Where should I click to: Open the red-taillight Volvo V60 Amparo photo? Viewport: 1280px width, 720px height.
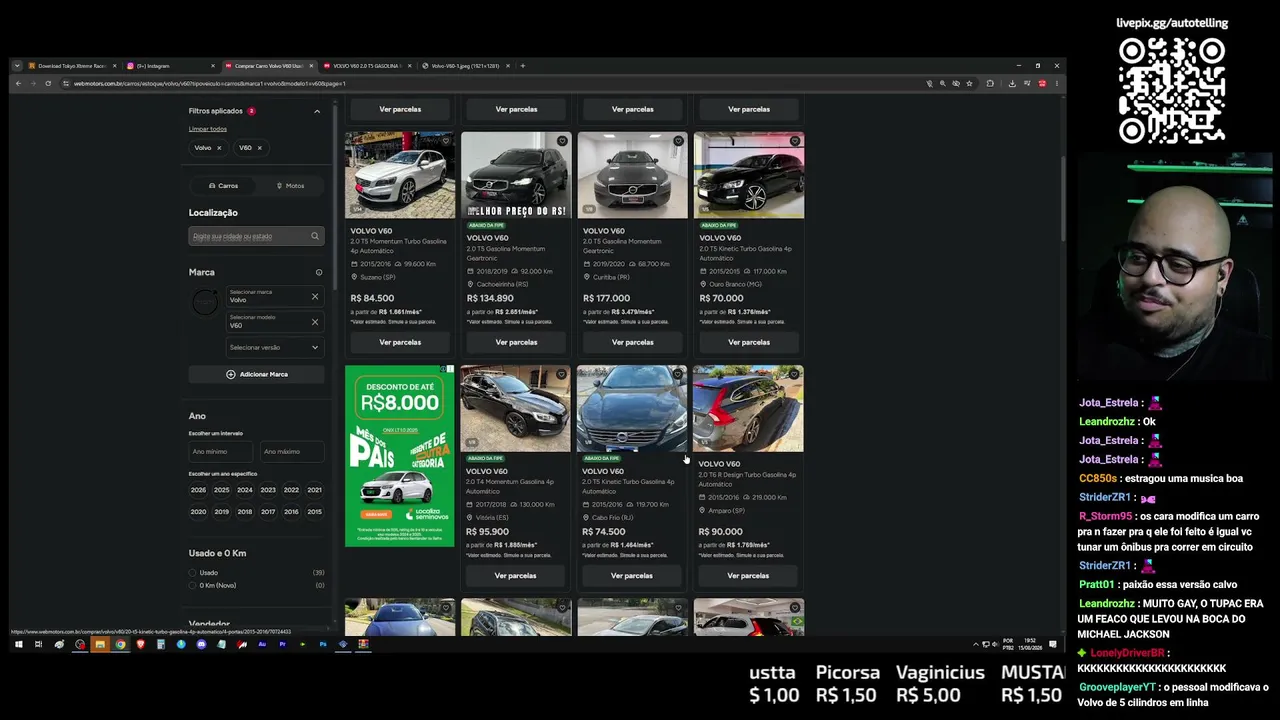pos(748,408)
